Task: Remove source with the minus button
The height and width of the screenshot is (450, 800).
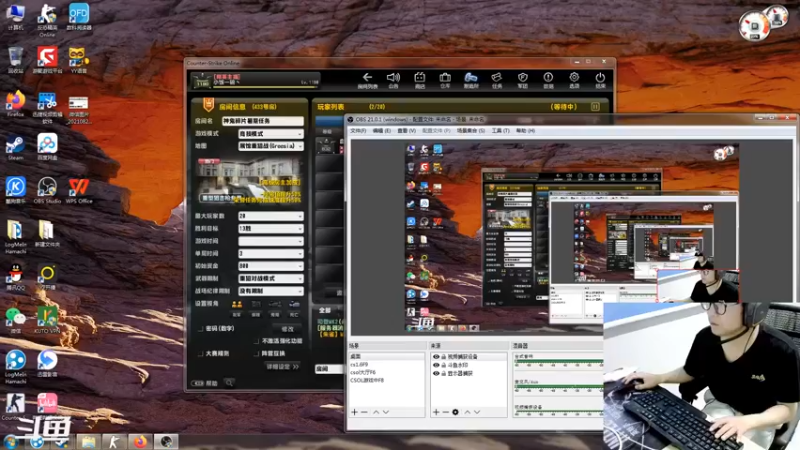Action: pyautogui.click(x=445, y=412)
